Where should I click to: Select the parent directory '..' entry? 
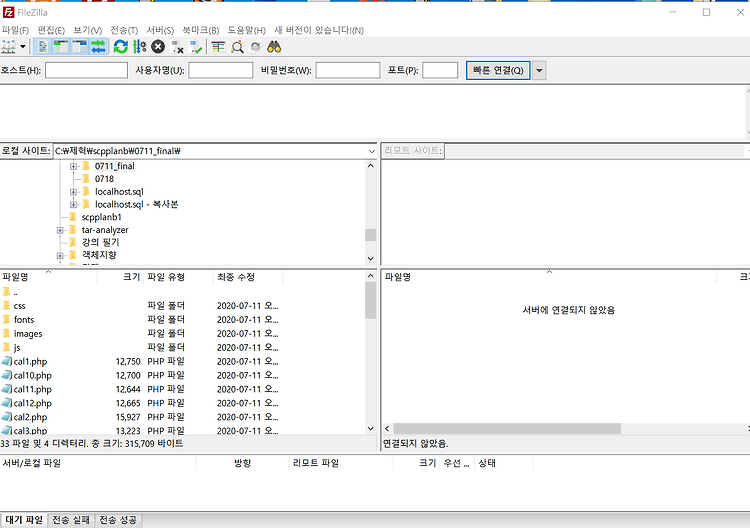[15, 292]
